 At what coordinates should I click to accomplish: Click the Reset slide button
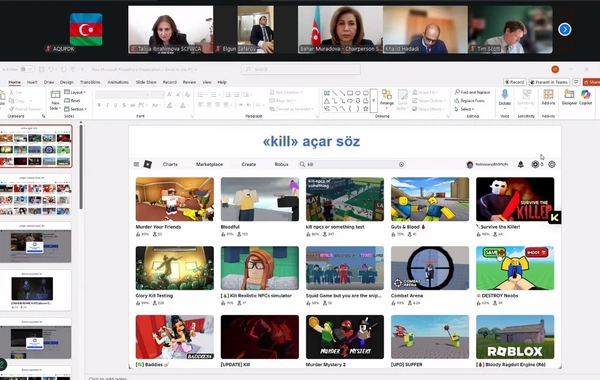(72, 101)
